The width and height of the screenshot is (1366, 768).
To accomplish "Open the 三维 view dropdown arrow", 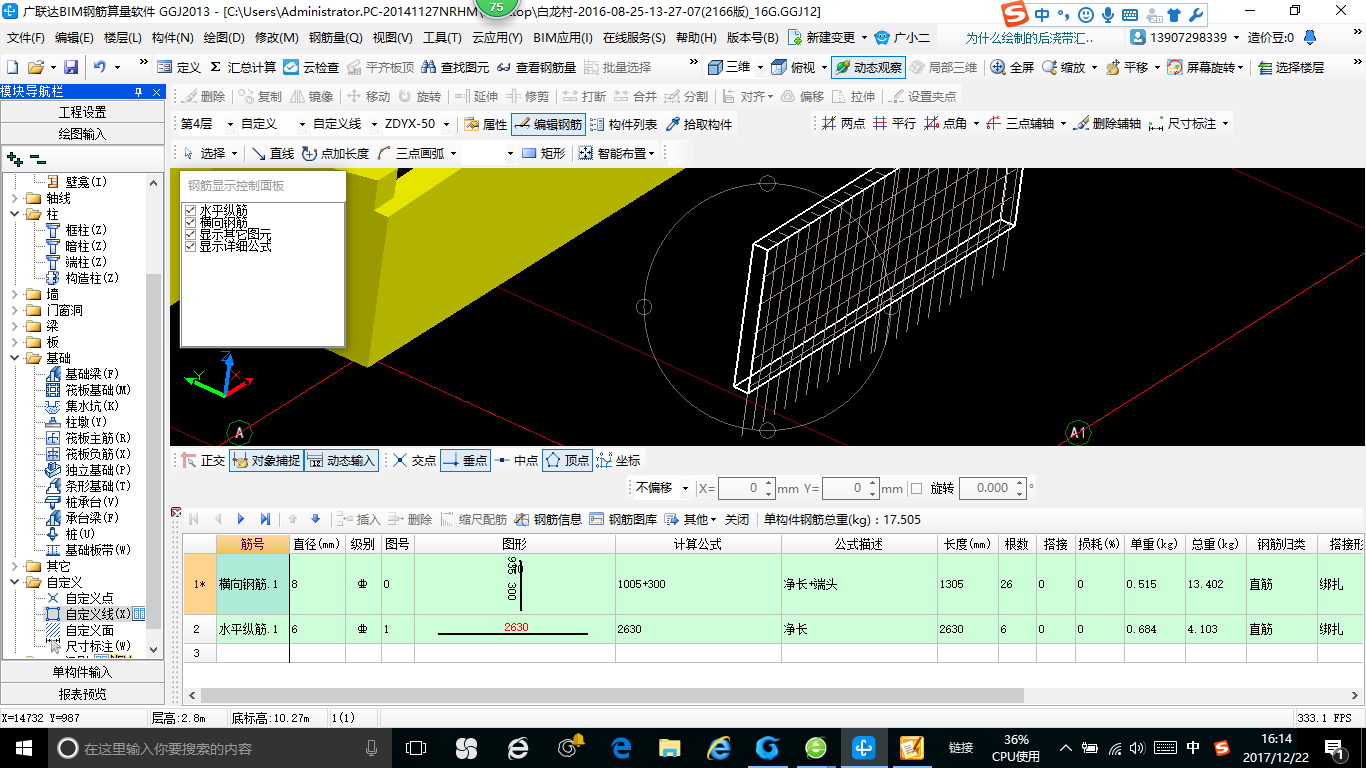I will coord(760,67).
